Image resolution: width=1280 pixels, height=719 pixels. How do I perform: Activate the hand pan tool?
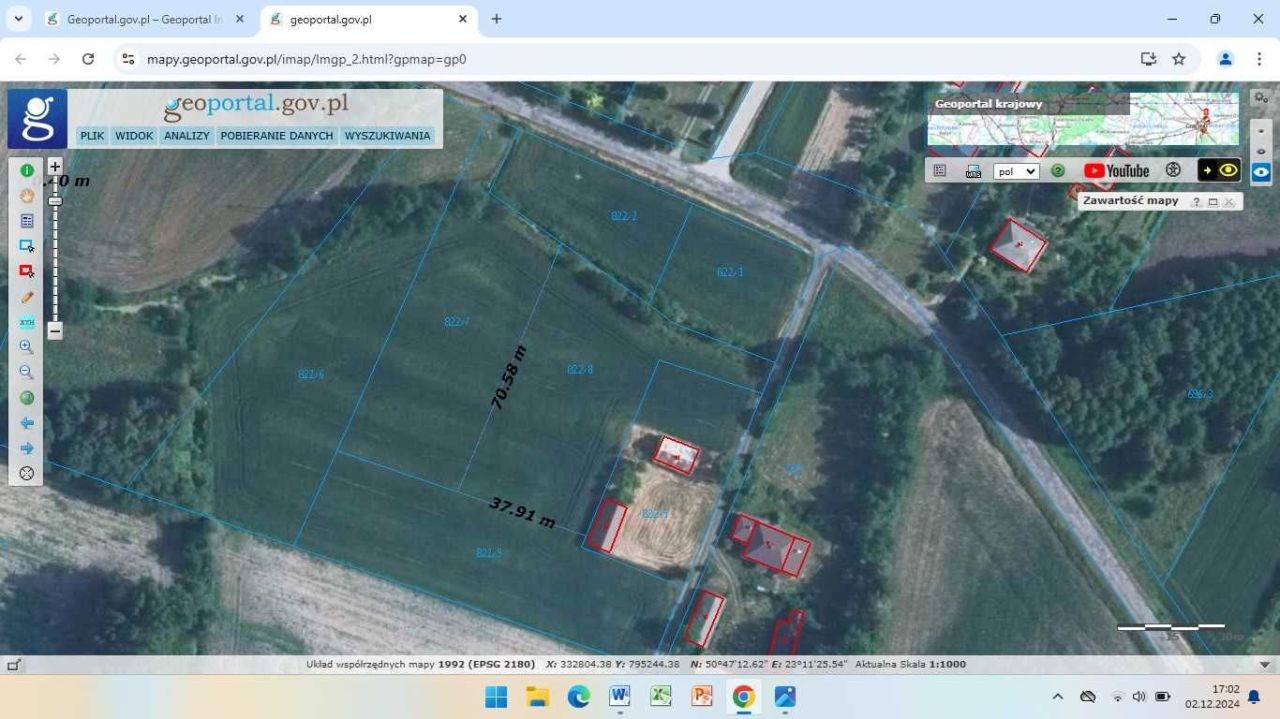[27, 196]
